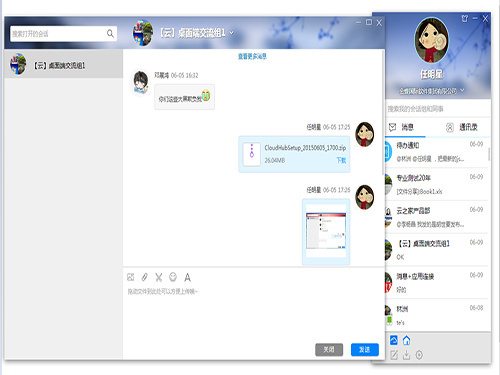Click the scissors screenshot icon

(x=159, y=277)
